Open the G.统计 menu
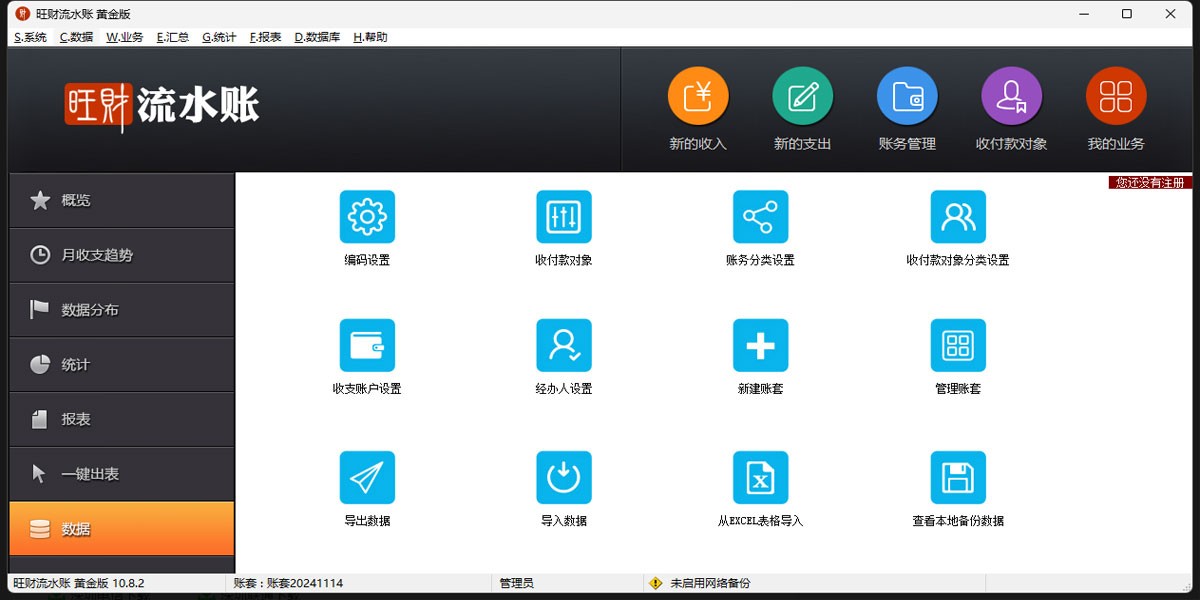Image resolution: width=1200 pixels, height=600 pixels. (219, 37)
